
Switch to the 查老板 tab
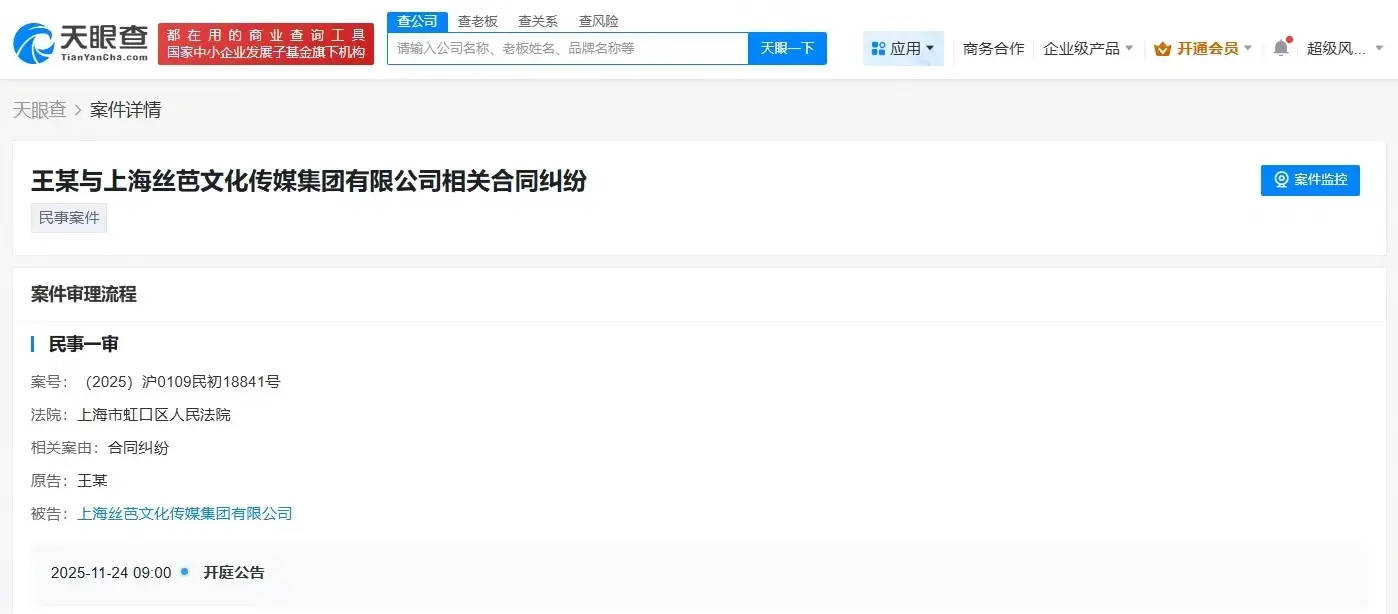(477, 21)
